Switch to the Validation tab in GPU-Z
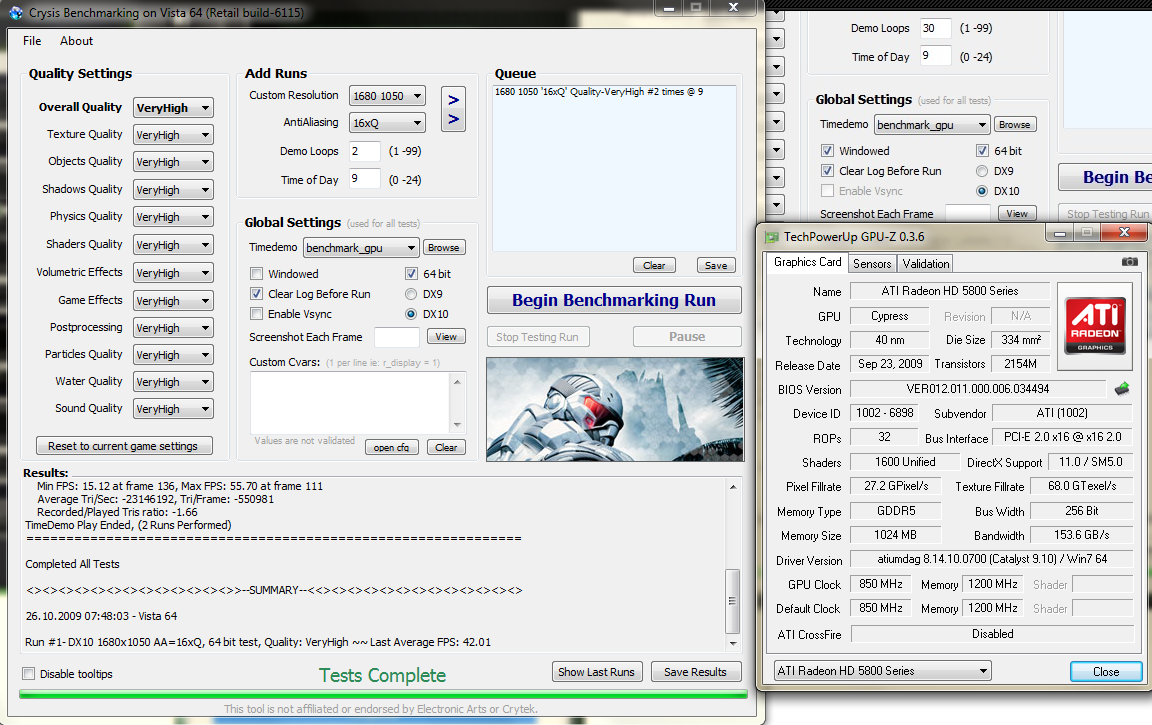Viewport: 1152px width, 725px height. [926, 264]
